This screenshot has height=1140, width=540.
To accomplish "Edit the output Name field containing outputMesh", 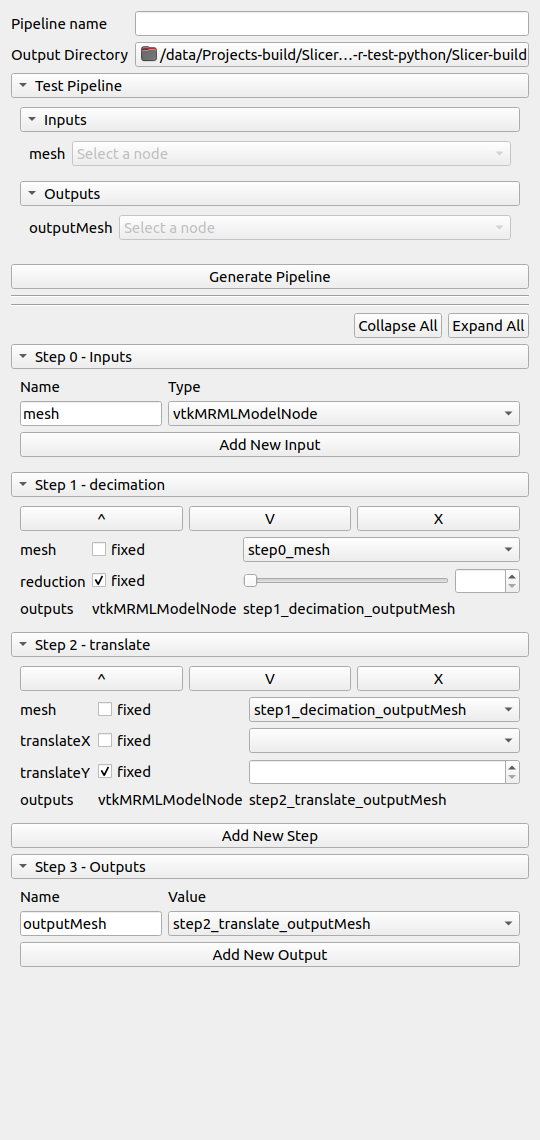I will point(91,923).
